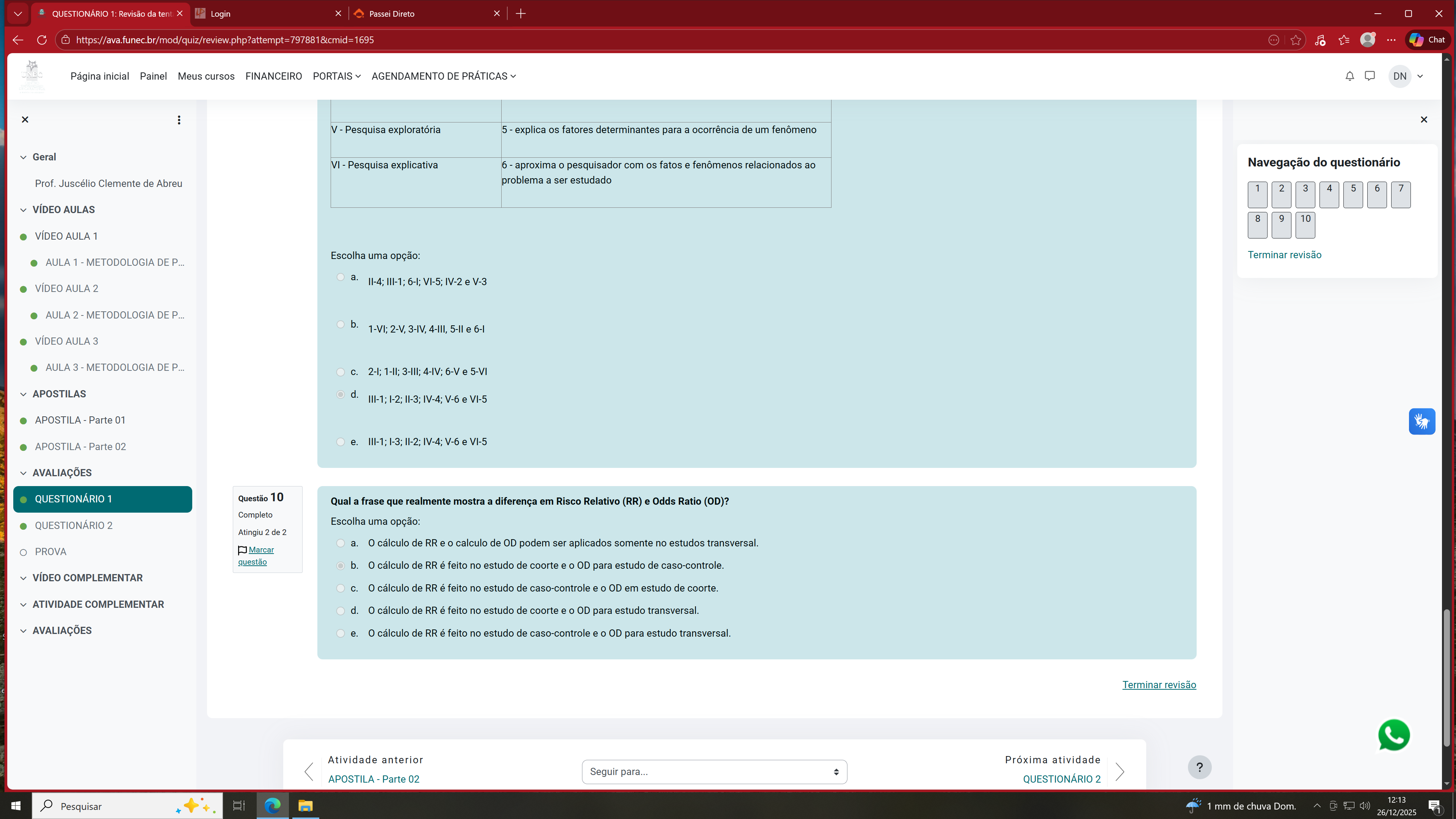Open the sidebar three-dot options menu
The width and height of the screenshot is (1456, 819).
pos(179,120)
